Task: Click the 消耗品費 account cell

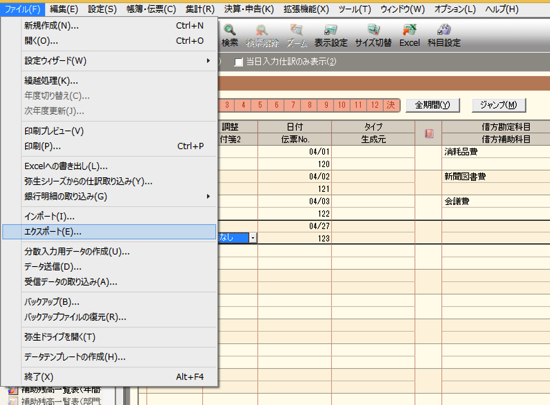Action: click(x=495, y=151)
